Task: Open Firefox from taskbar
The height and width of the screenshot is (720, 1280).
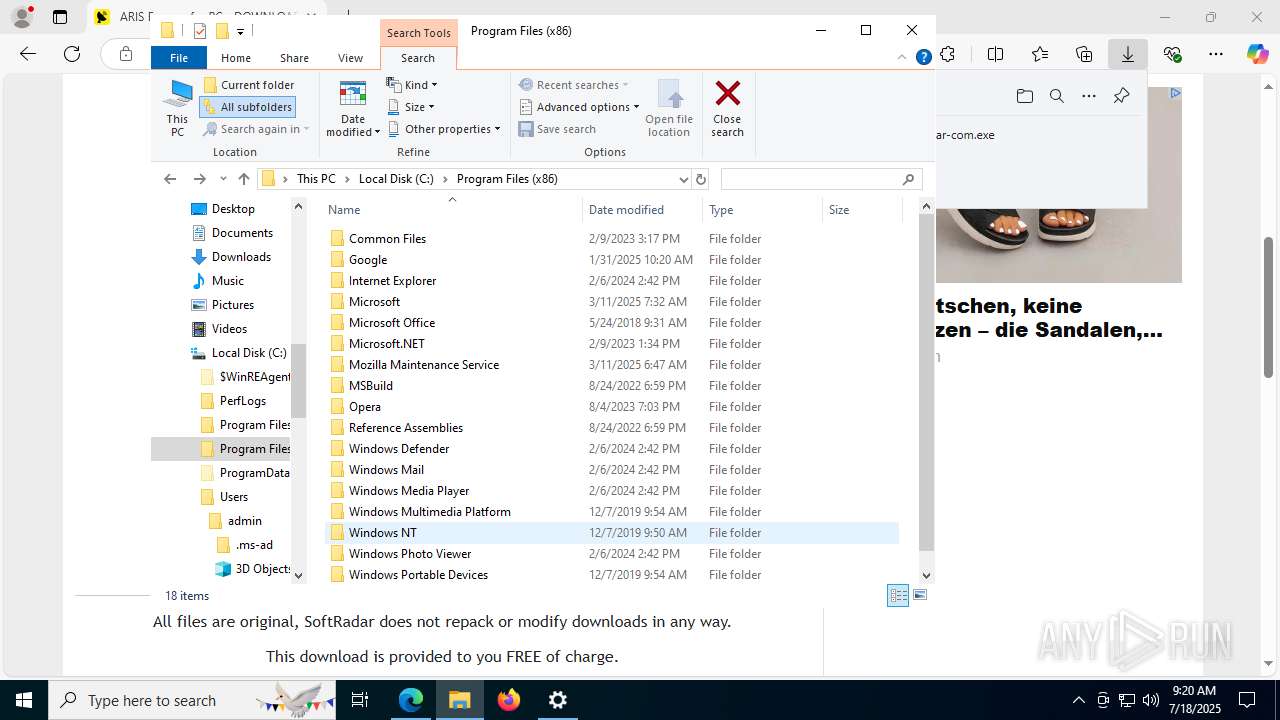Action: 509,700
